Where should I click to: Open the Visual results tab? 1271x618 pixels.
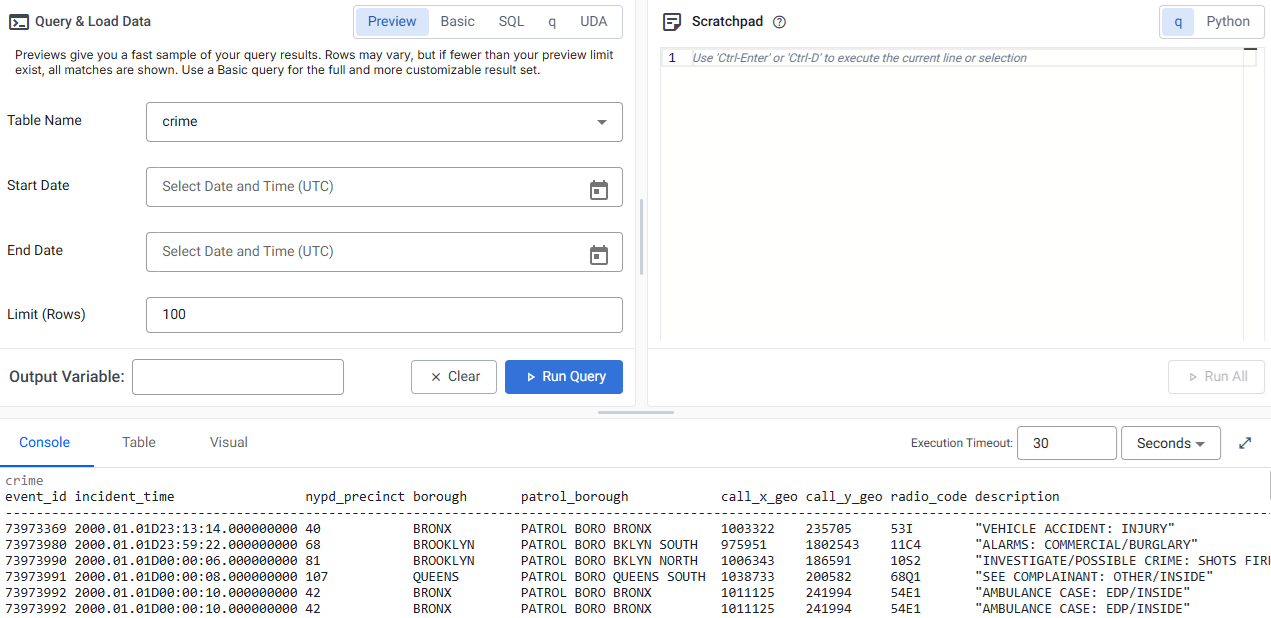click(227, 442)
